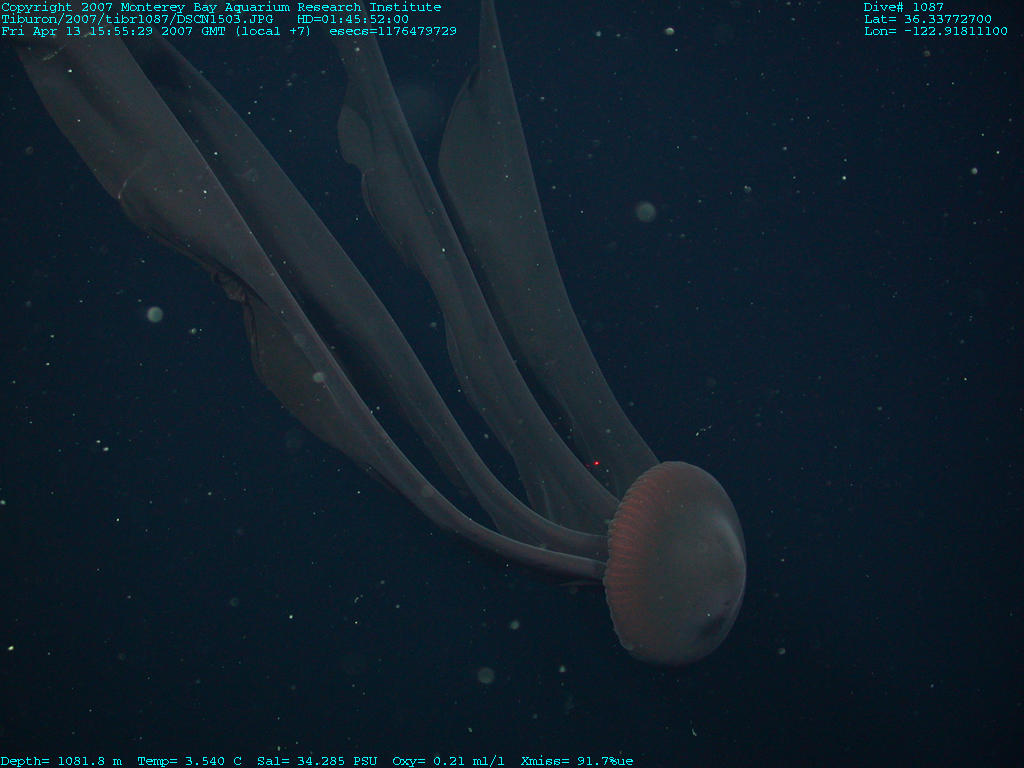Screen dimensions: 1024x768
Task: Click the Temp= 3.540 C reading
Action: pos(189,761)
